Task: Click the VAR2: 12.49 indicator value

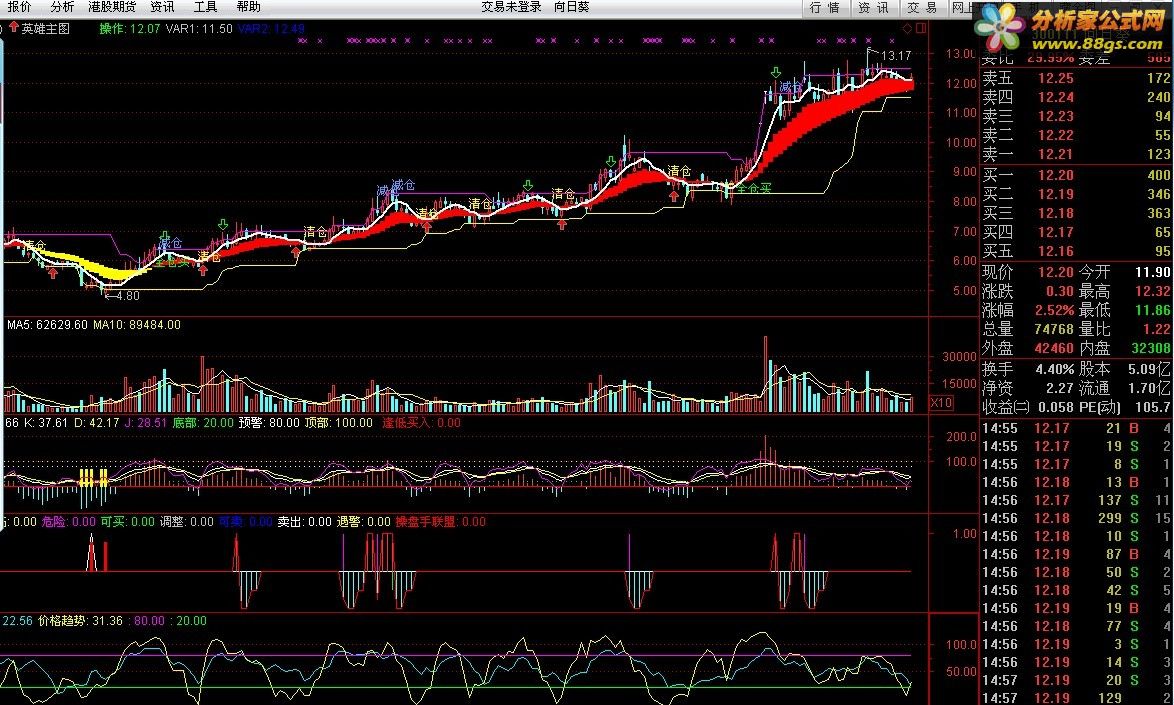Action: pos(271,28)
